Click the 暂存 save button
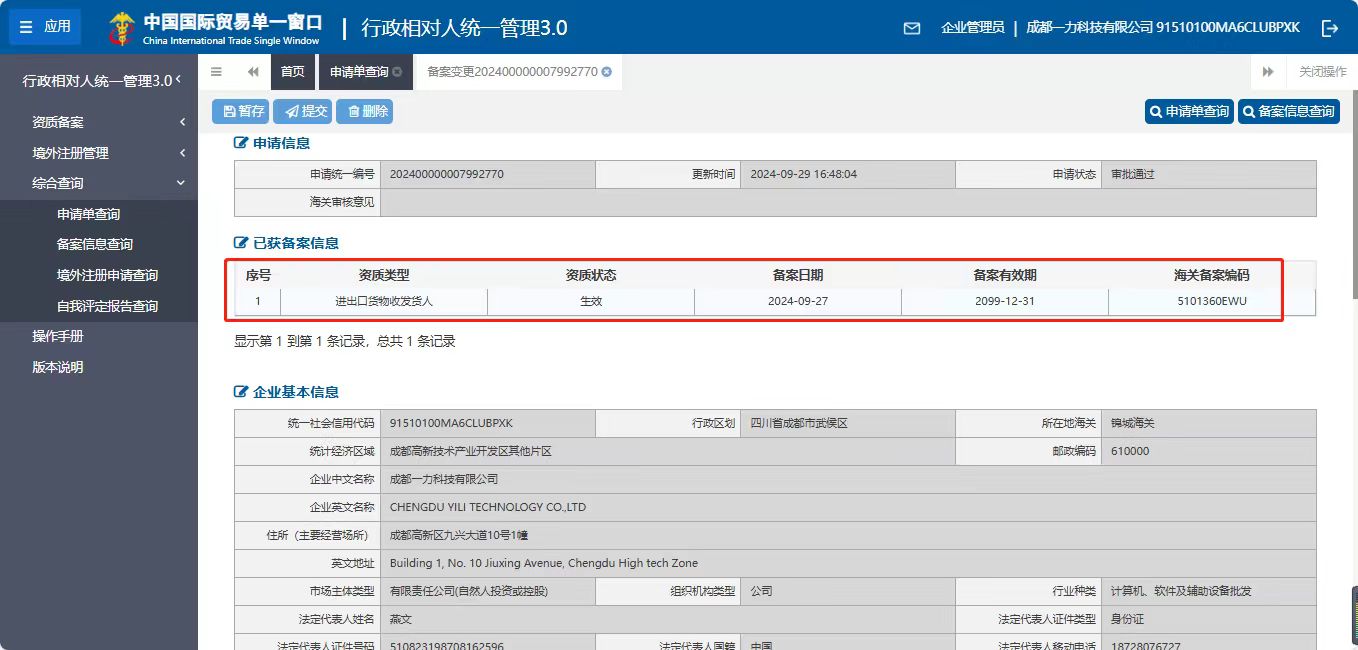The image size is (1358, 650). click(x=240, y=111)
